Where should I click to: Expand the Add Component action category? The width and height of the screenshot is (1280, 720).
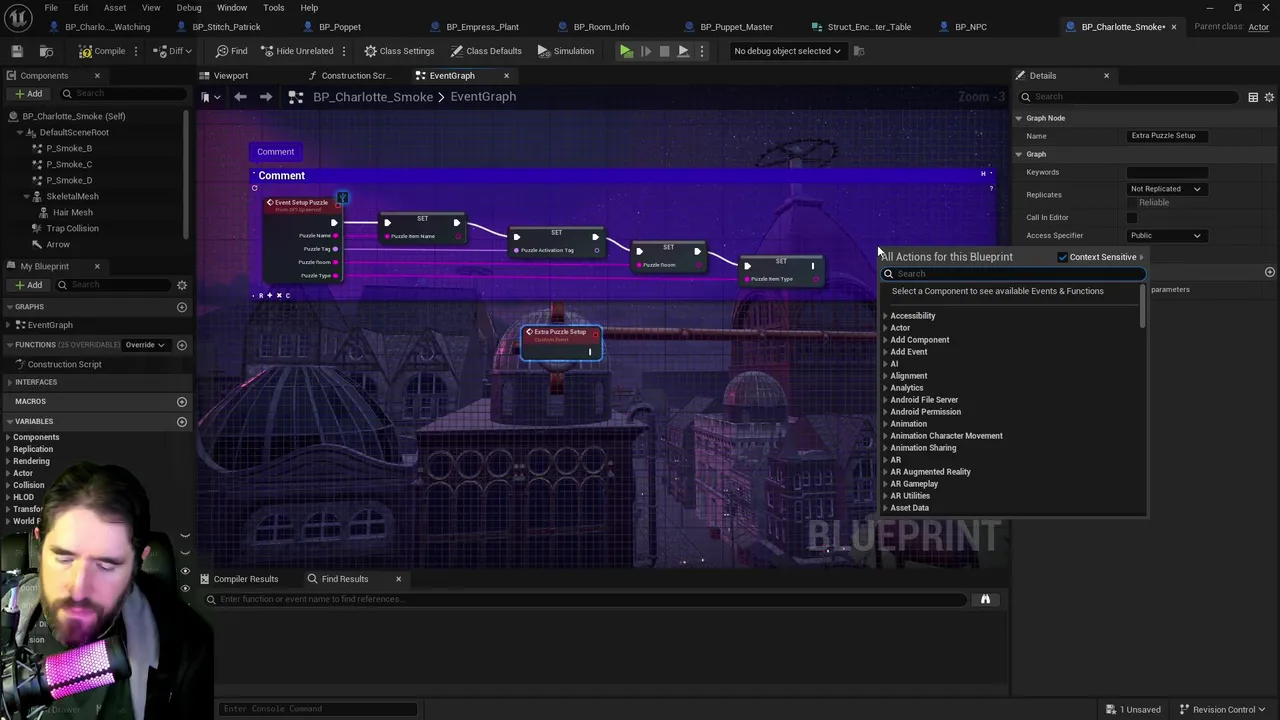(x=885, y=340)
